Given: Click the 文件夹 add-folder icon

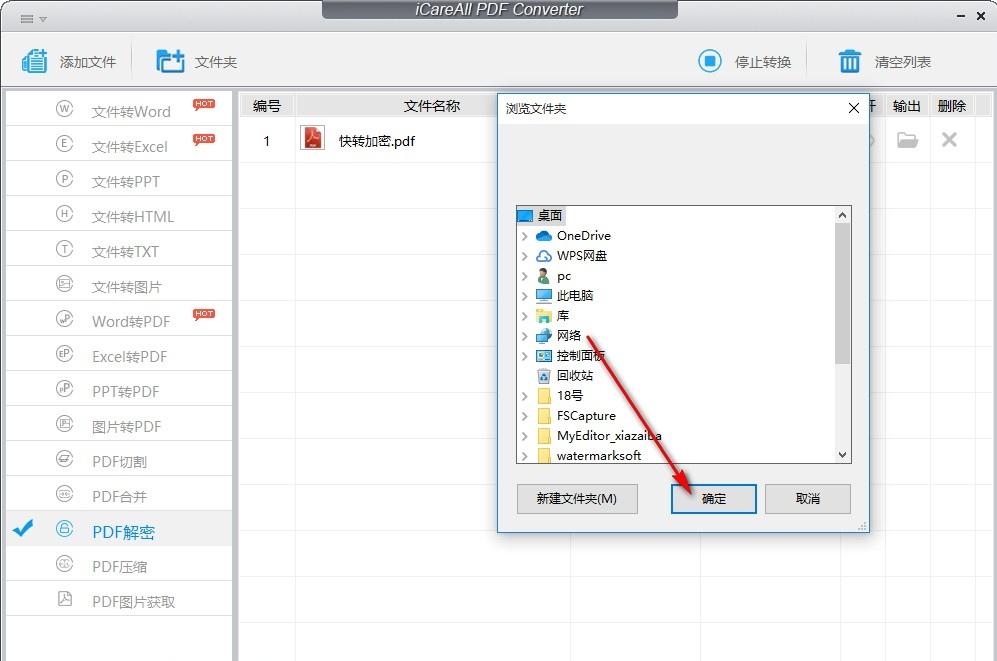Looking at the screenshot, I should [x=170, y=61].
